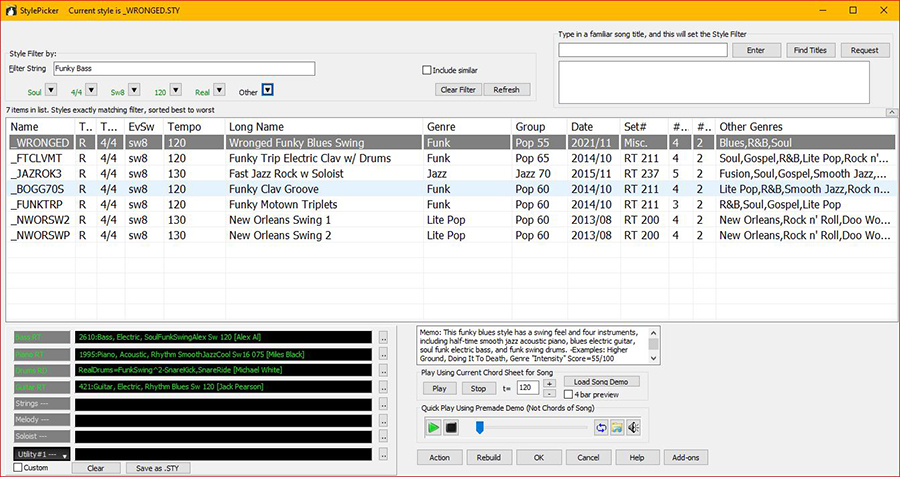Click the Load Song Demo button
This screenshot has width=900, height=477.
click(600, 382)
